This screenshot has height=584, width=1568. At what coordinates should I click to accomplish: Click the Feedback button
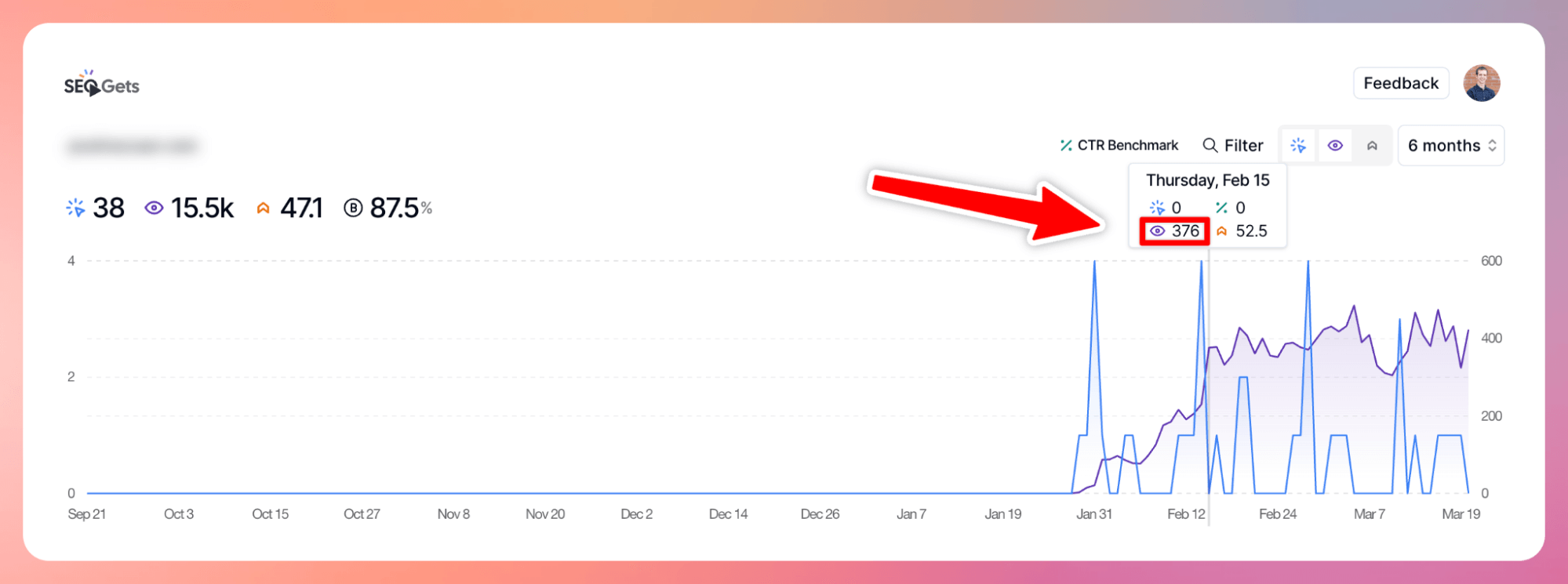pyautogui.click(x=1400, y=83)
